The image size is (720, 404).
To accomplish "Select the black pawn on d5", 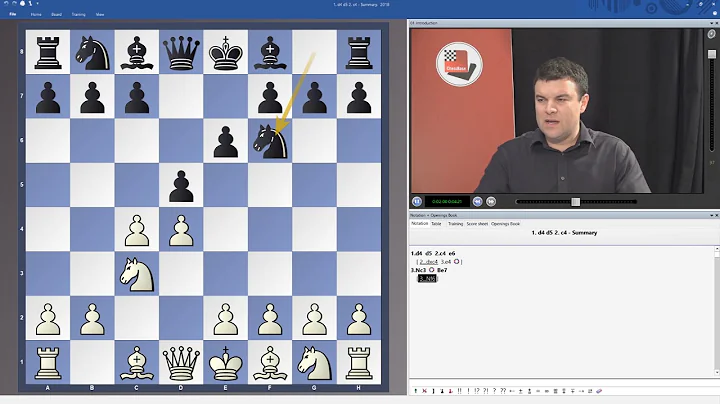I will coord(181,185).
